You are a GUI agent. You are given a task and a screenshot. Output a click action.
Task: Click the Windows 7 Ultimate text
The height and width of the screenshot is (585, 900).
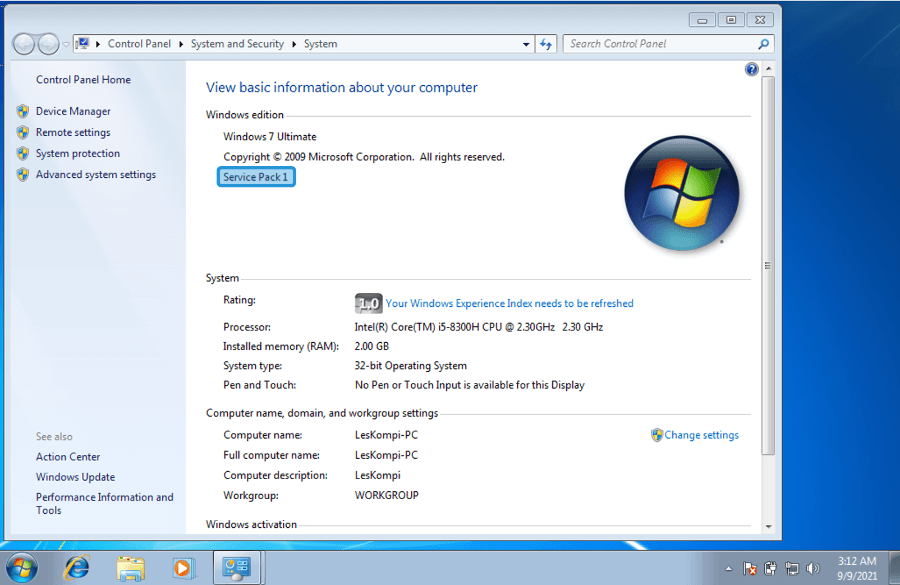tap(270, 137)
